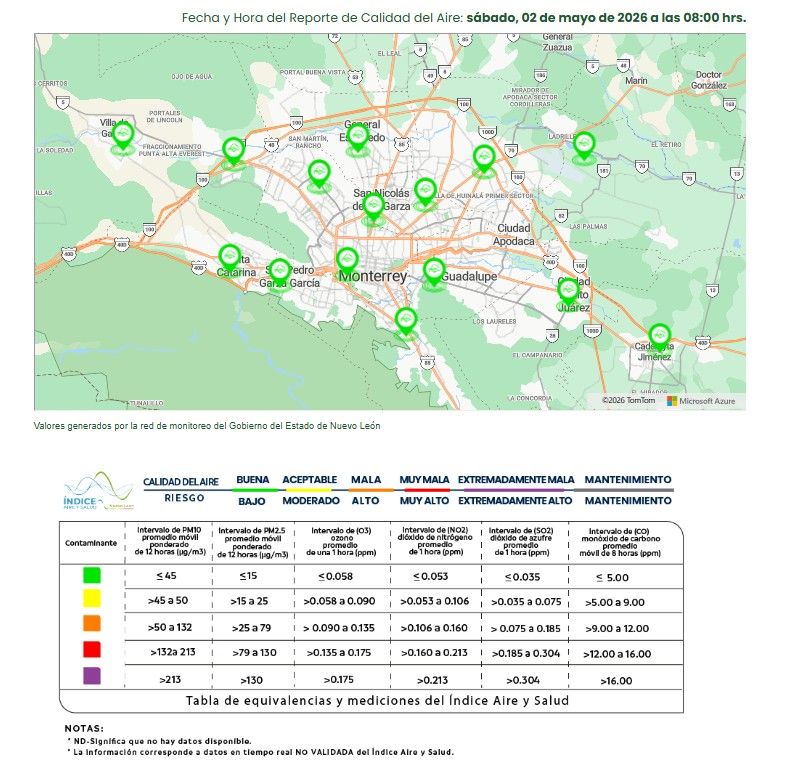The image size is (787, 767).
Task: Click the yellow color swatch in table
Action: coord(92,598)
